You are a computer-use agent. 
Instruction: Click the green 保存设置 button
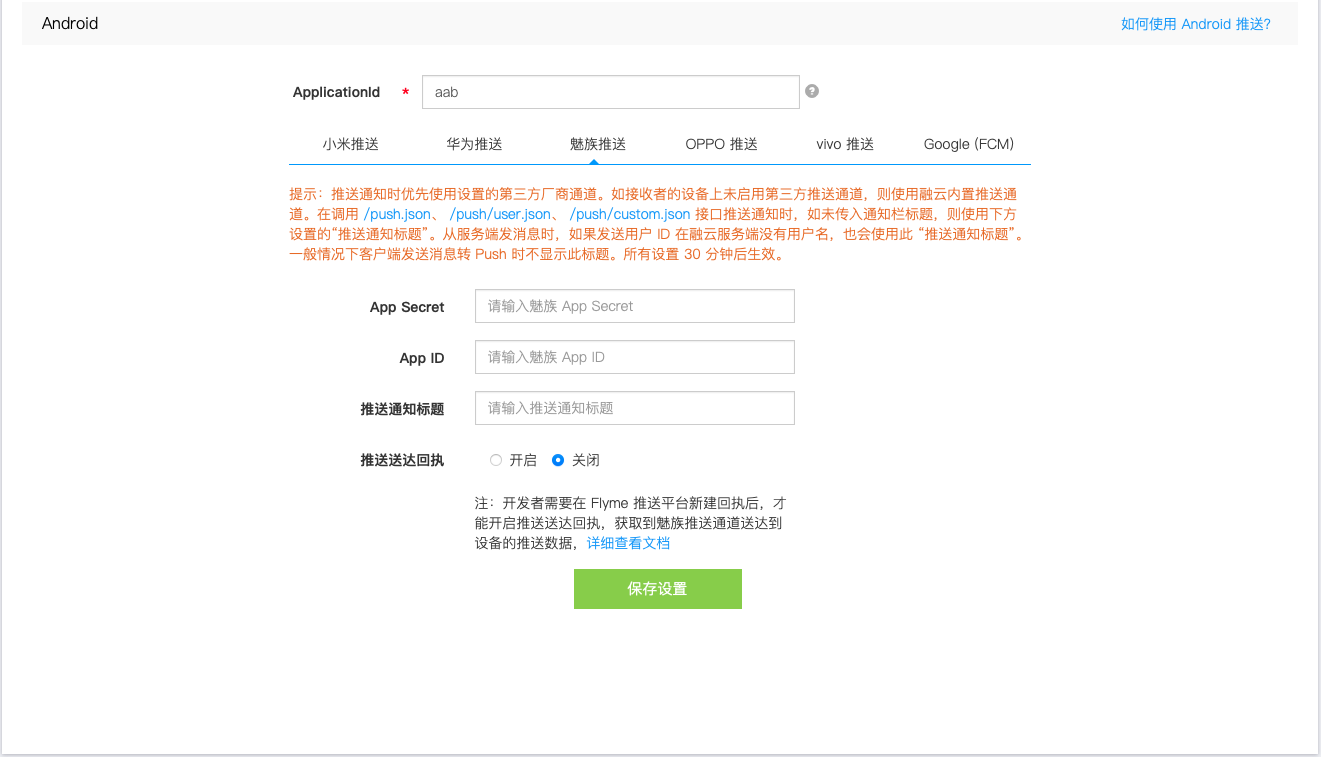(x=658, y=589)
